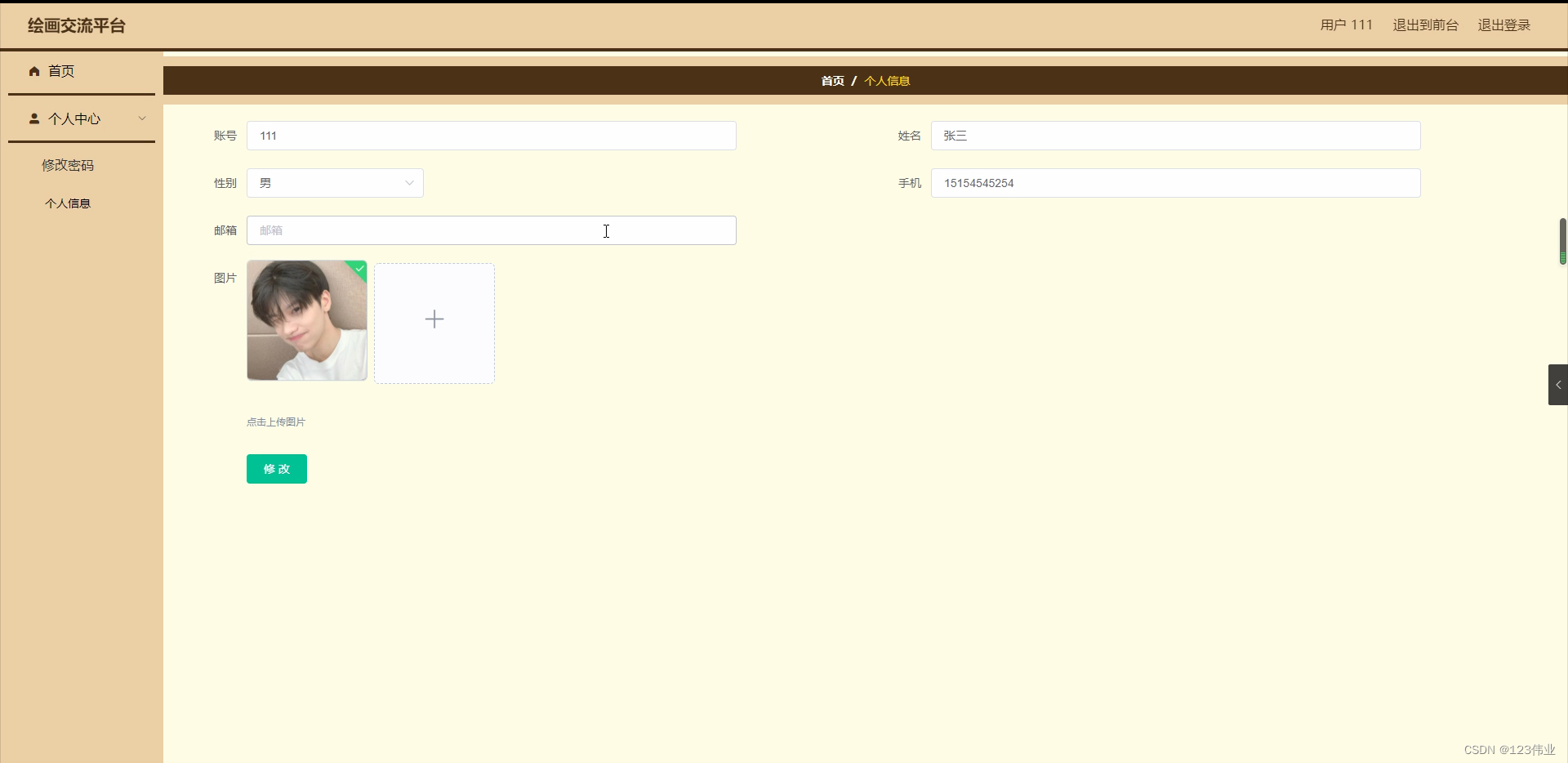Select the 手机 phone number field
The width and height of the screenshot is (1568, 763).
click(1175, 183)
